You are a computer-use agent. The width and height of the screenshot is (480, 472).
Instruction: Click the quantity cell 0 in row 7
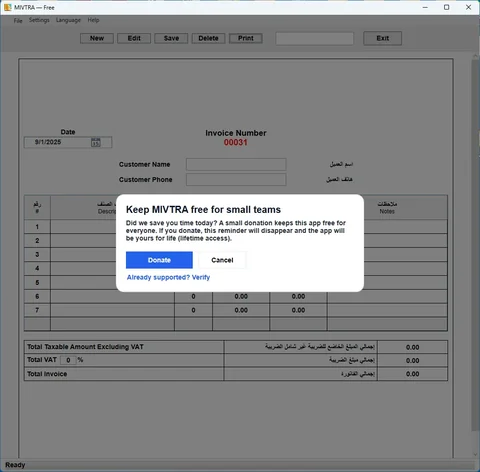(193, 310)
